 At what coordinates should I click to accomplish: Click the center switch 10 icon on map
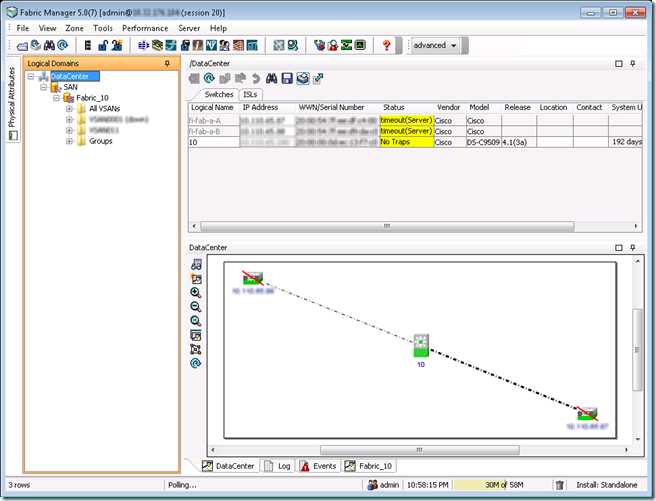click(421, 345)
